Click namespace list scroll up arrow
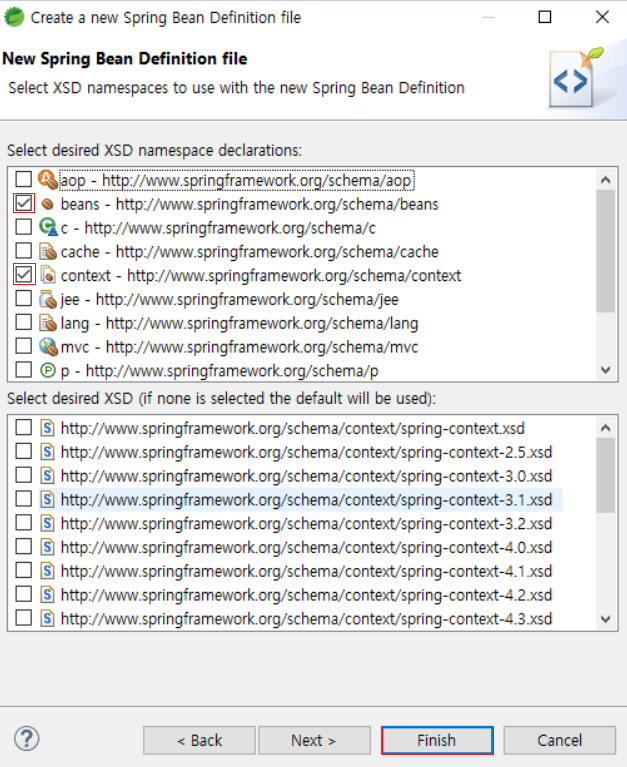627x767 pixels. tap(605, 180)
